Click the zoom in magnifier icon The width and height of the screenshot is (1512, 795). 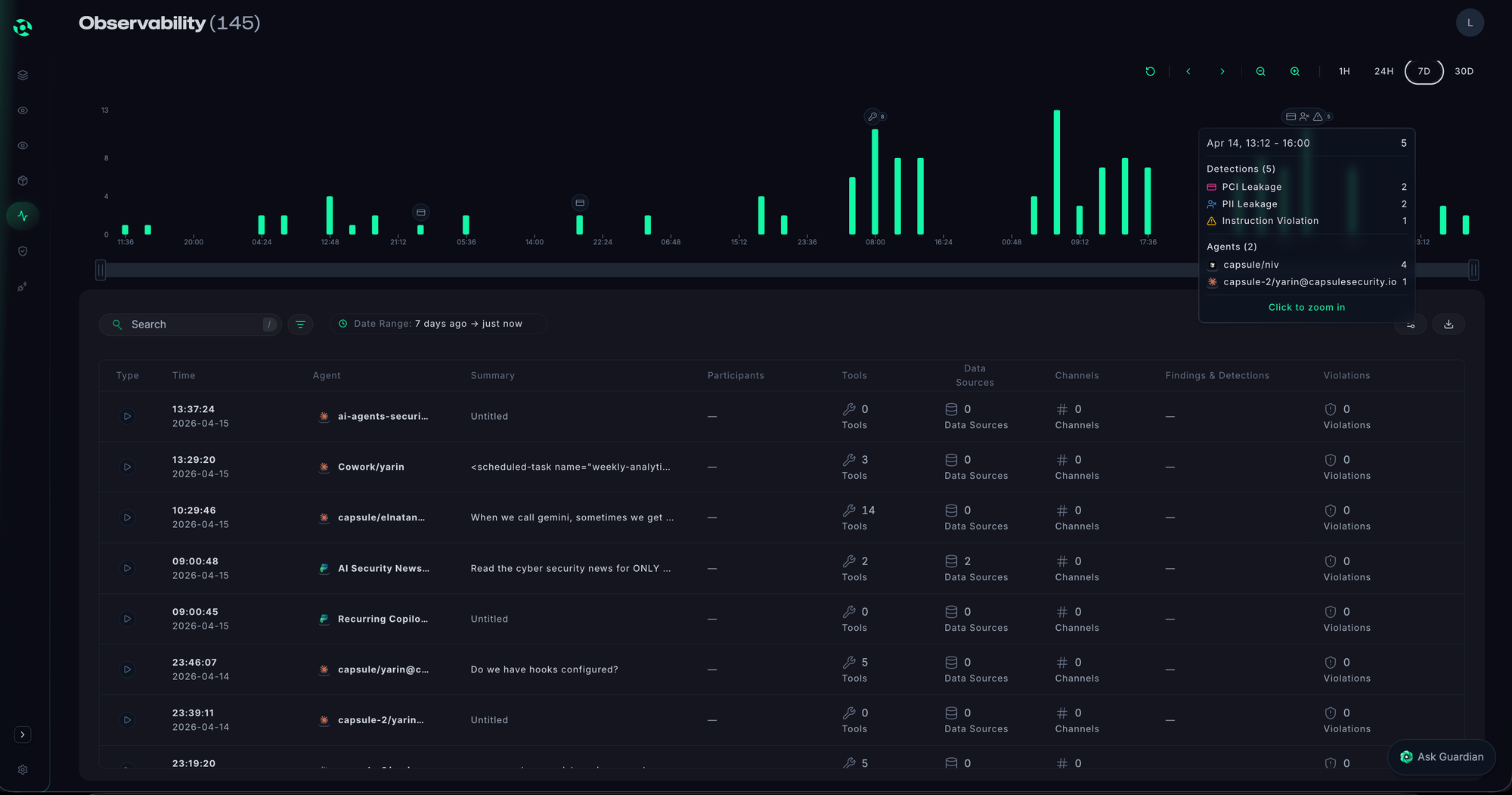pos(1295,71)
